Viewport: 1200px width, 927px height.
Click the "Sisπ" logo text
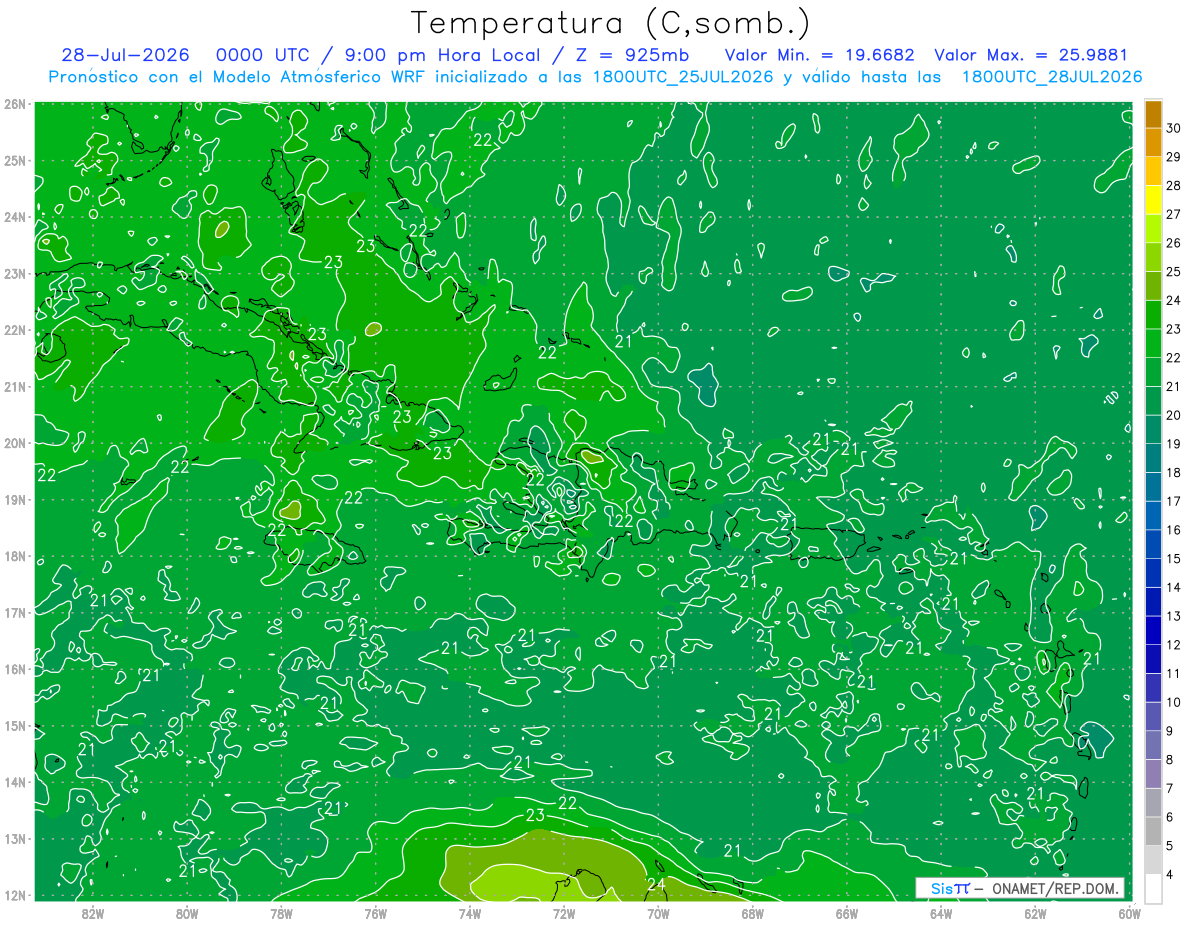pos(950,888)
